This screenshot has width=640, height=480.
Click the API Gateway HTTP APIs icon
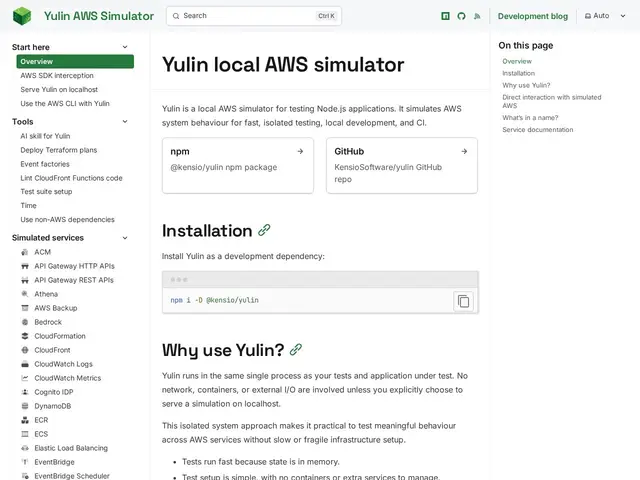pos(25,266)
